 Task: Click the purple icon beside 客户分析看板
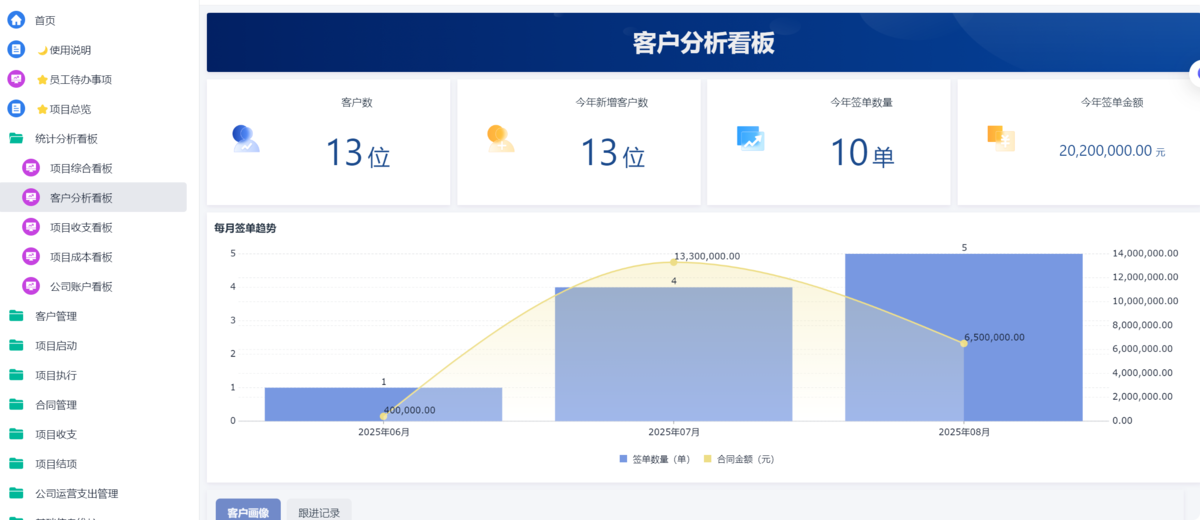(x=31, y=198)
